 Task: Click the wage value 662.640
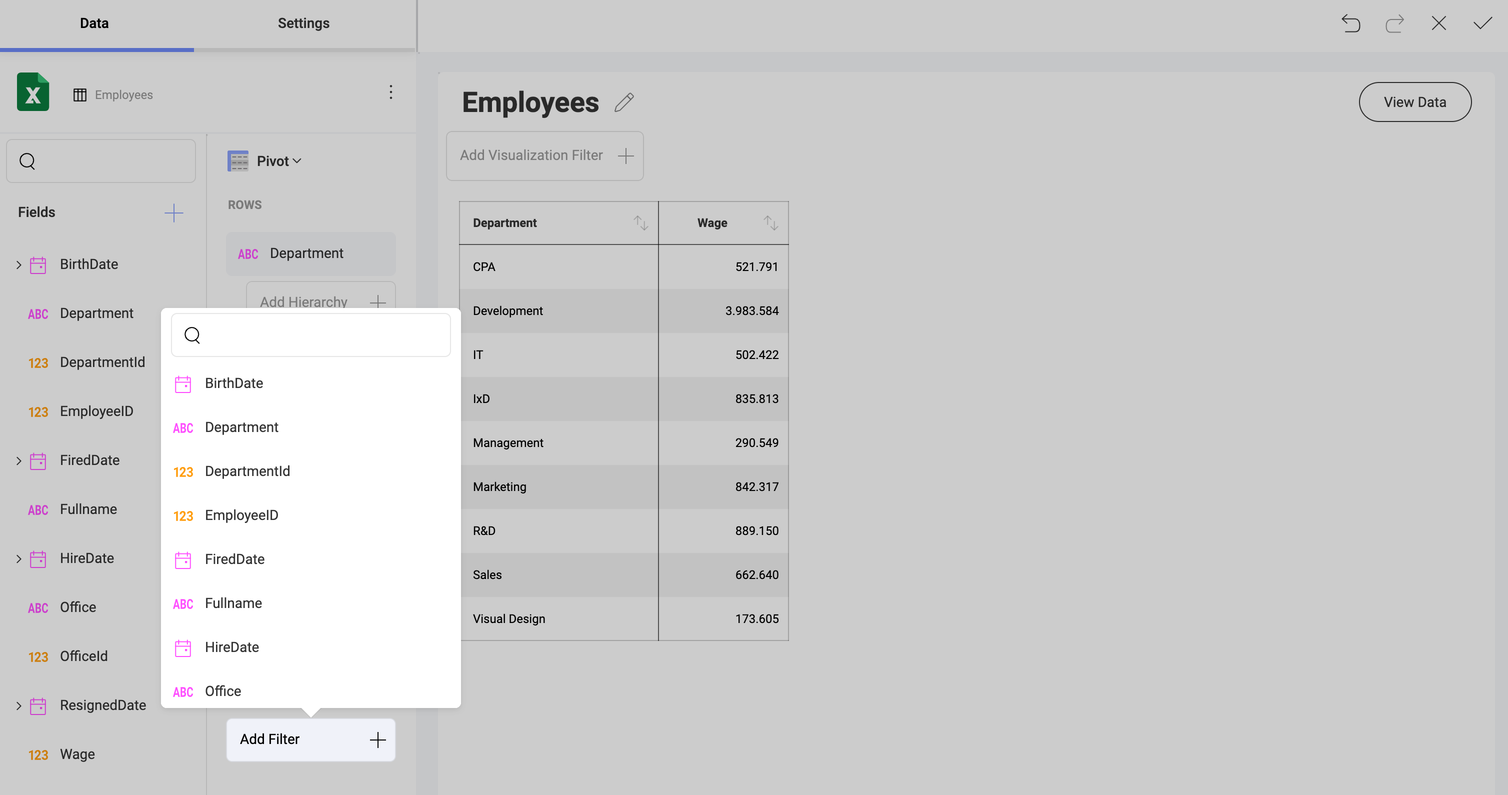click(x=757, y=575)
